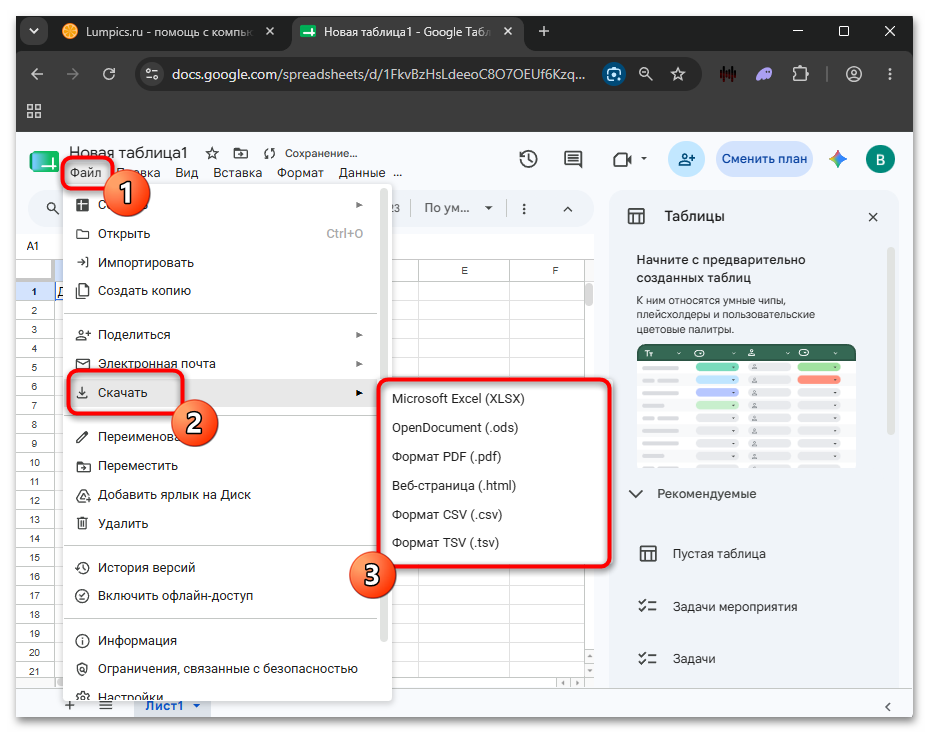Start a video call with camera icon

[622, 159]
